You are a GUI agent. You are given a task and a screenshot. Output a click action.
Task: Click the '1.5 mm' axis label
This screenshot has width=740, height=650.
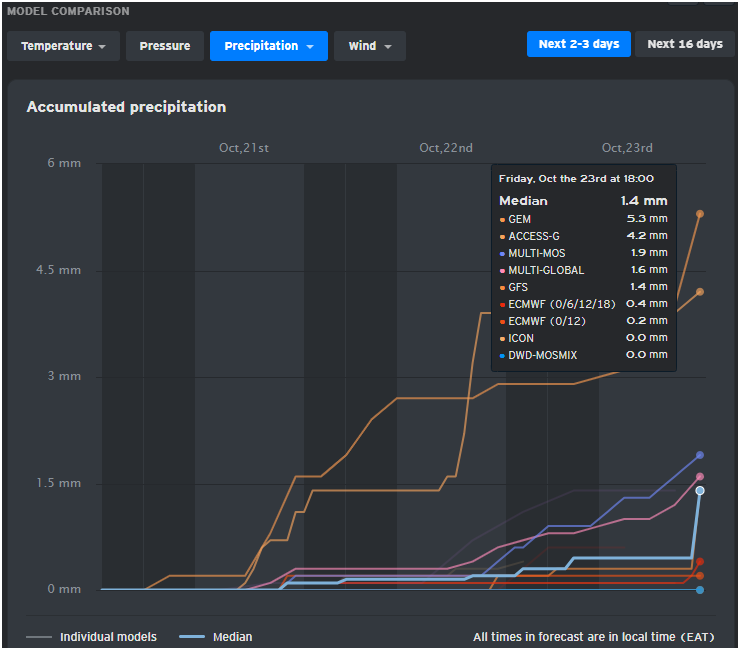[x=59, y=483]
